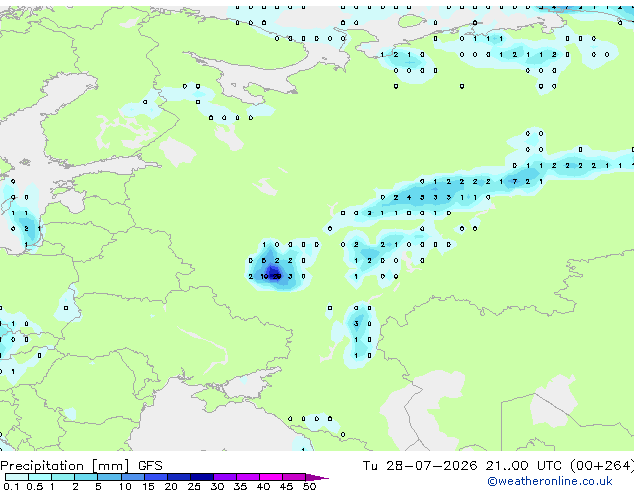
Task: Click the '7' precipitation value on map
Action: (514, 182)
